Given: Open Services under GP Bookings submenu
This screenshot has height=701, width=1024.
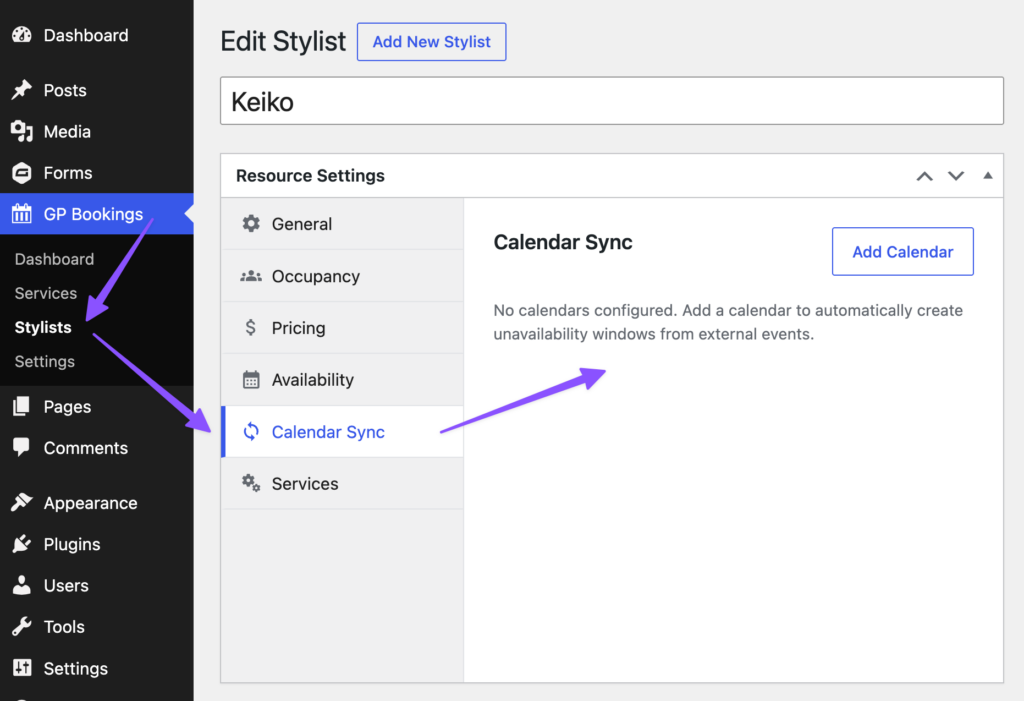Looking at the screenshot, I should (x=46, y=293).
